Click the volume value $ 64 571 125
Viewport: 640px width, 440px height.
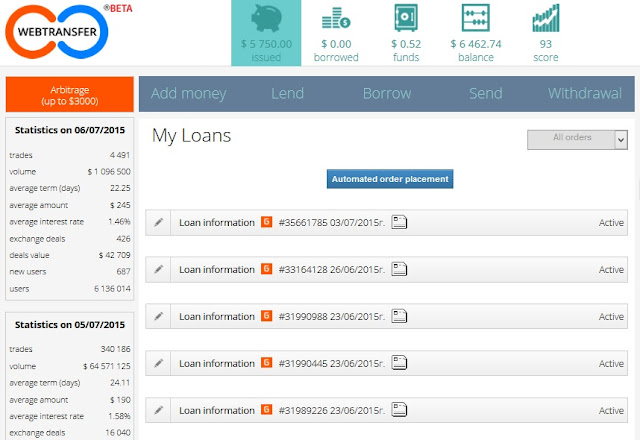click(107, 366)
